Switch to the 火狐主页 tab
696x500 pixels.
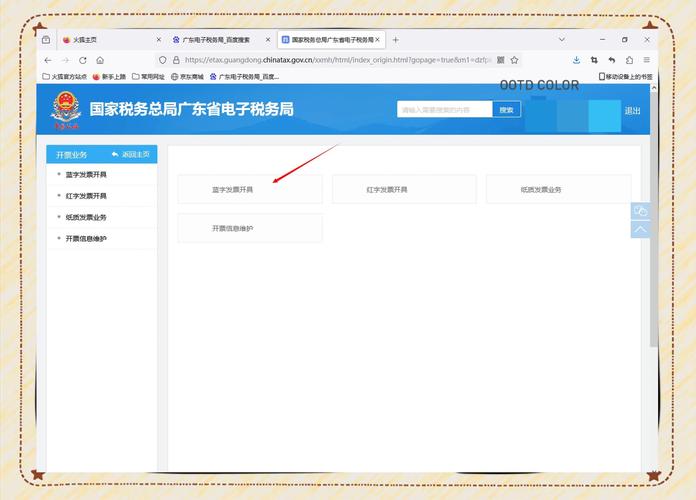pos(111,40)
